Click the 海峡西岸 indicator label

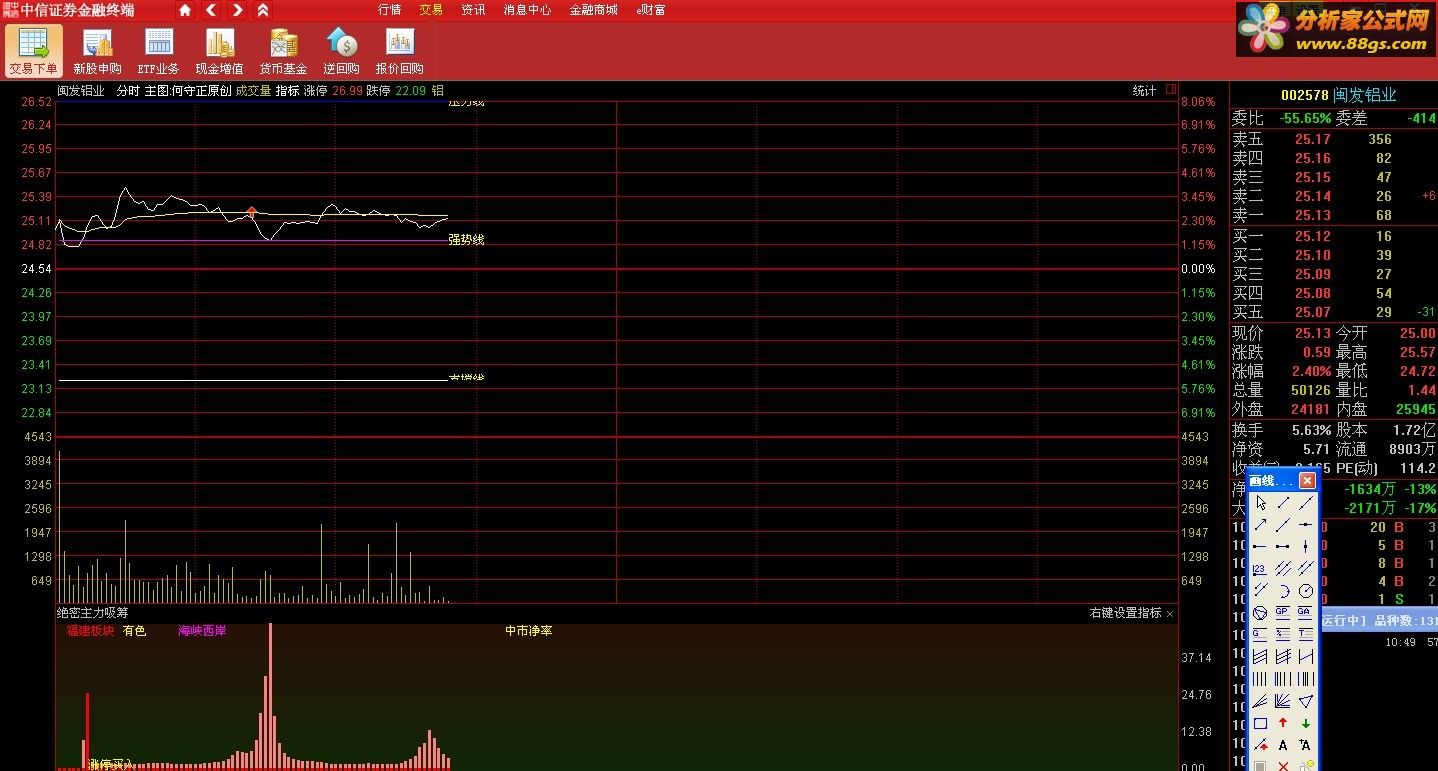pos(202,631)
